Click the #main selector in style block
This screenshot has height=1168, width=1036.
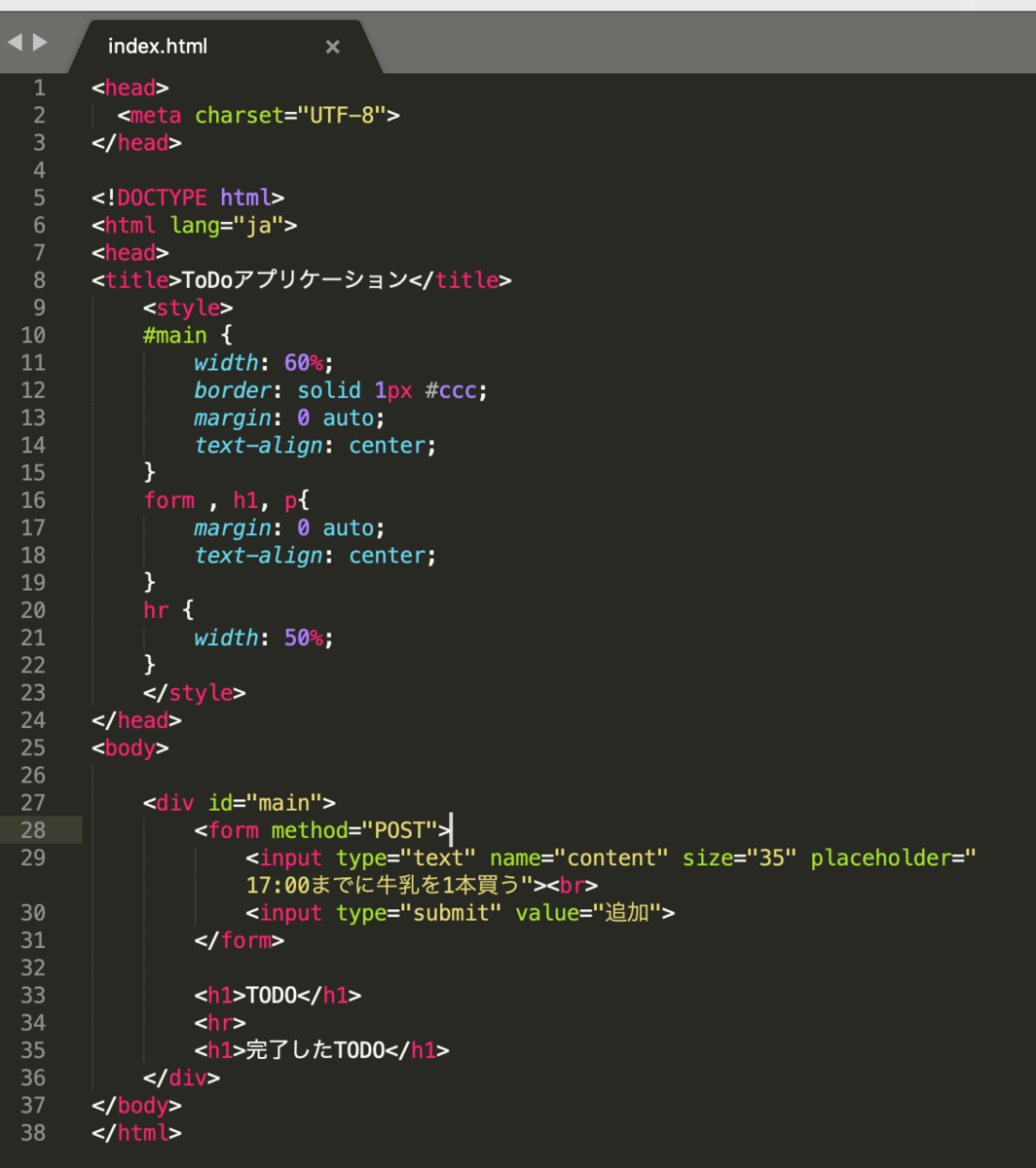click(174, 335)
